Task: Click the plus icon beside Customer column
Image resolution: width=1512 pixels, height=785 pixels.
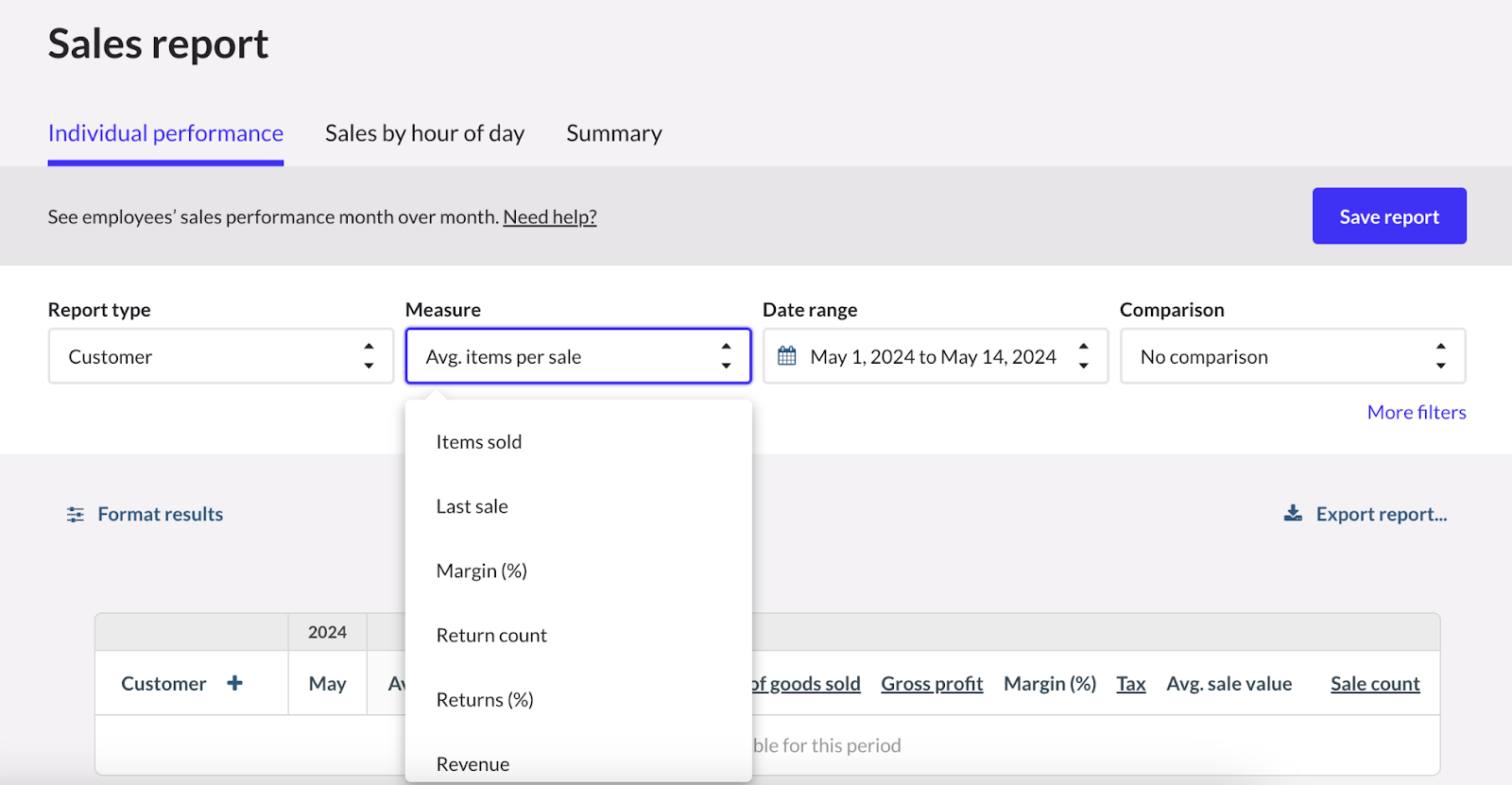Action: 234,683
